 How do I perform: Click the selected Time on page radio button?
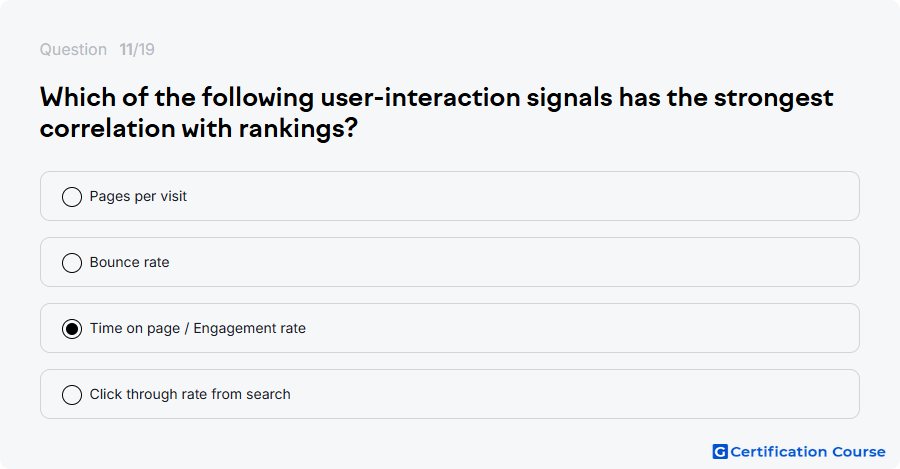click(72, 328)
